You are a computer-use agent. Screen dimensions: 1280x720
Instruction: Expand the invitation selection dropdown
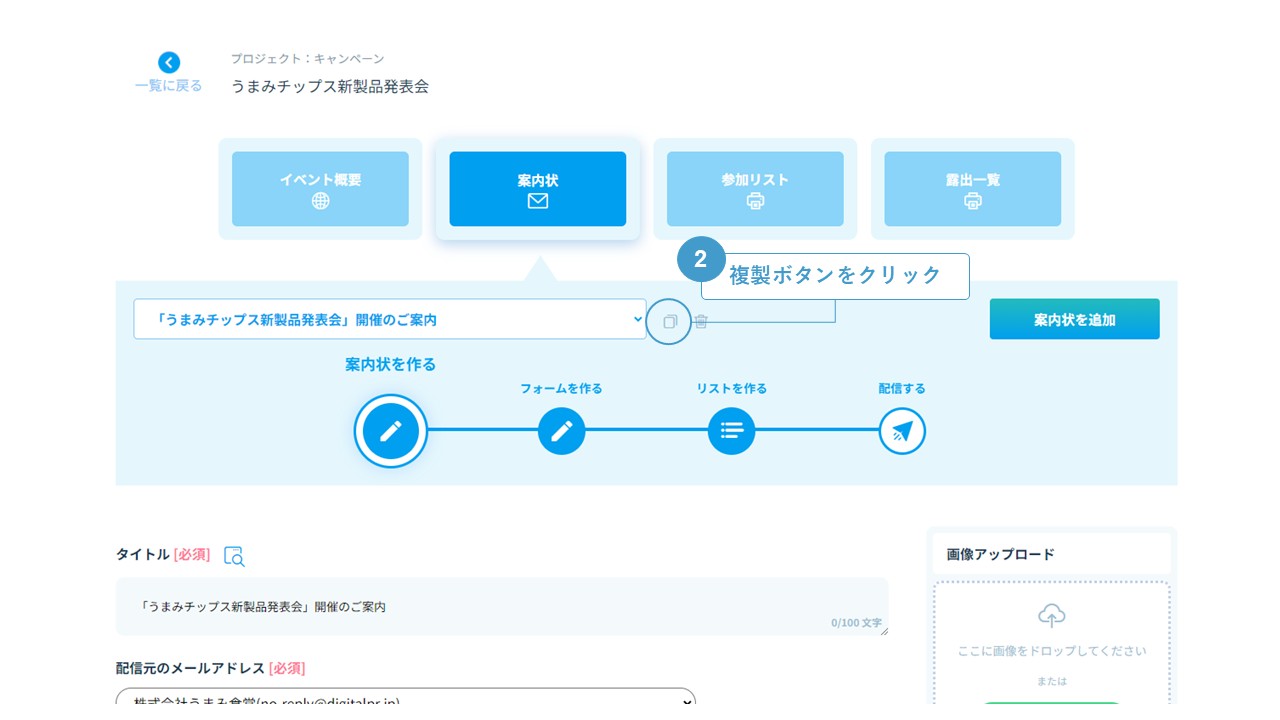click(x=390, y=319)
